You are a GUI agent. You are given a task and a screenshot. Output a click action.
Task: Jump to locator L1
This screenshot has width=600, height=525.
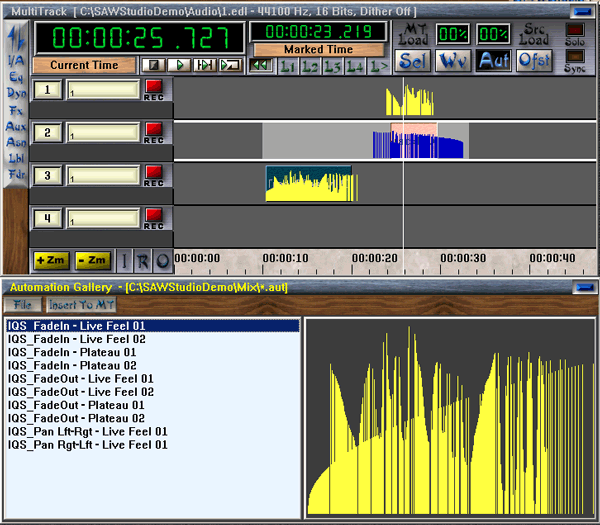pyautogui.click(x=288, y=66)
